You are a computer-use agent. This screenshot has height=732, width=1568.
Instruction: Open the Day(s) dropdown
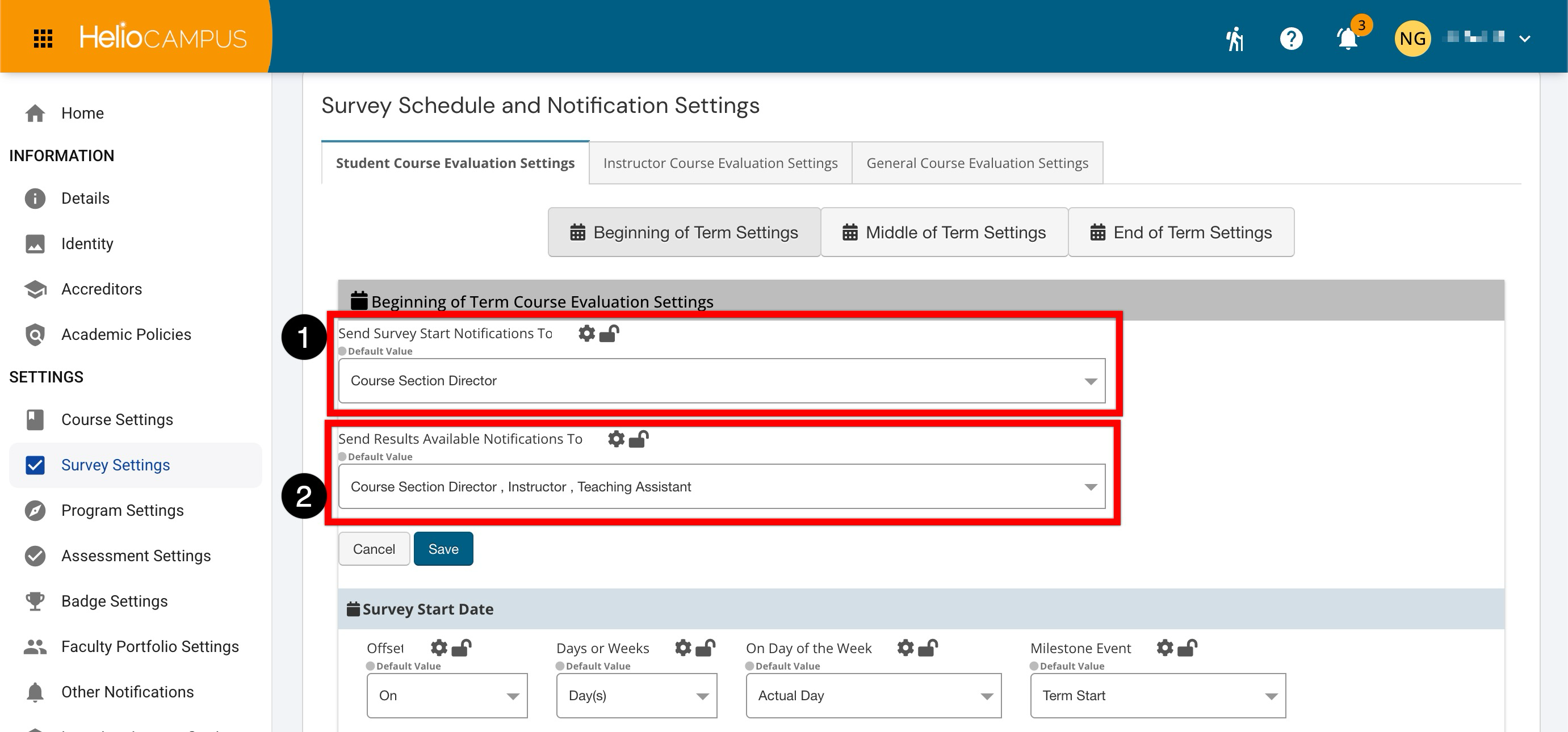click(x=637, y=696)
